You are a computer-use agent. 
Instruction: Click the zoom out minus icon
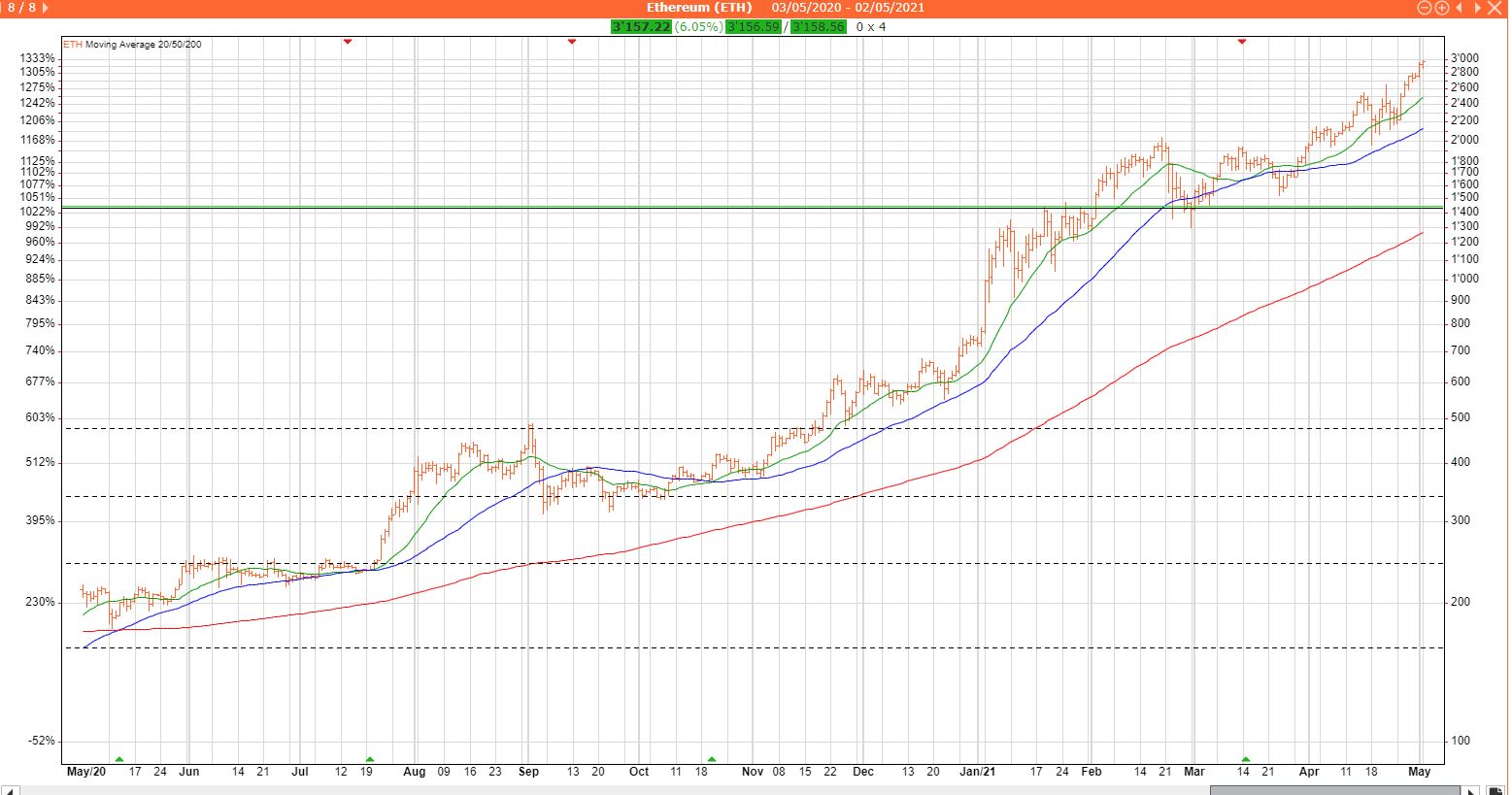tap(1425, 8)
